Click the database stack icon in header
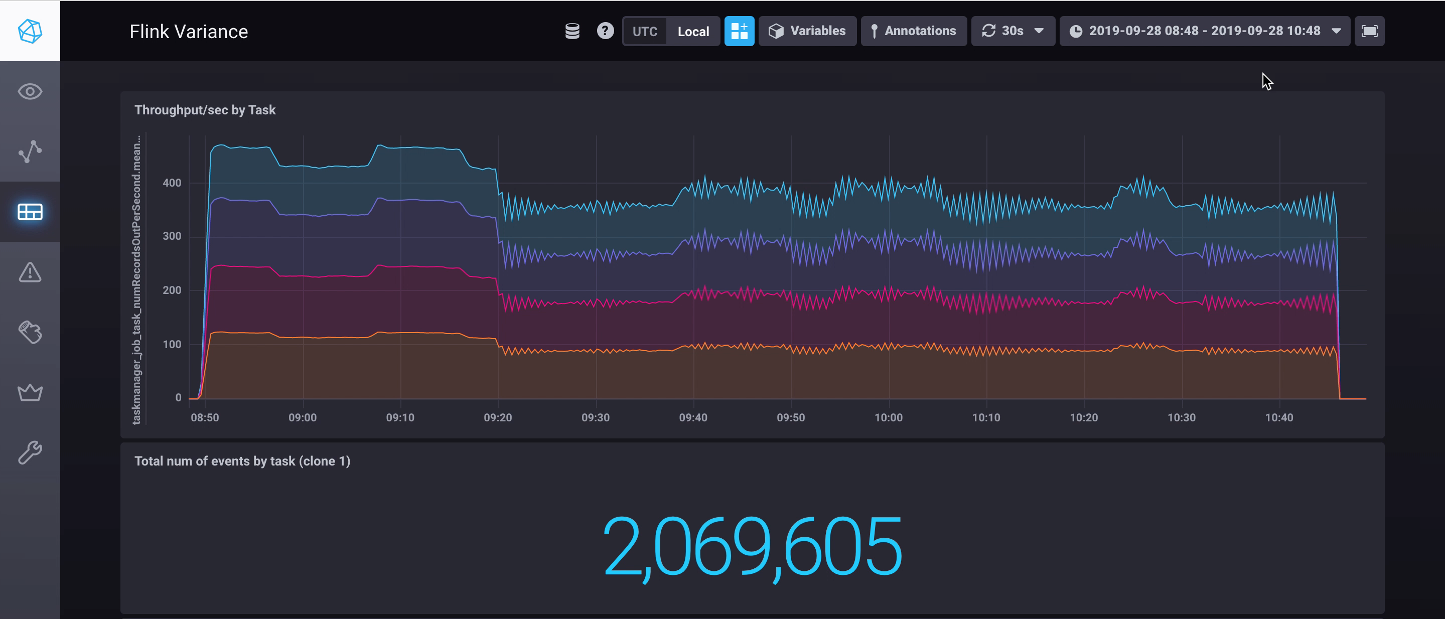 [573, 31]
